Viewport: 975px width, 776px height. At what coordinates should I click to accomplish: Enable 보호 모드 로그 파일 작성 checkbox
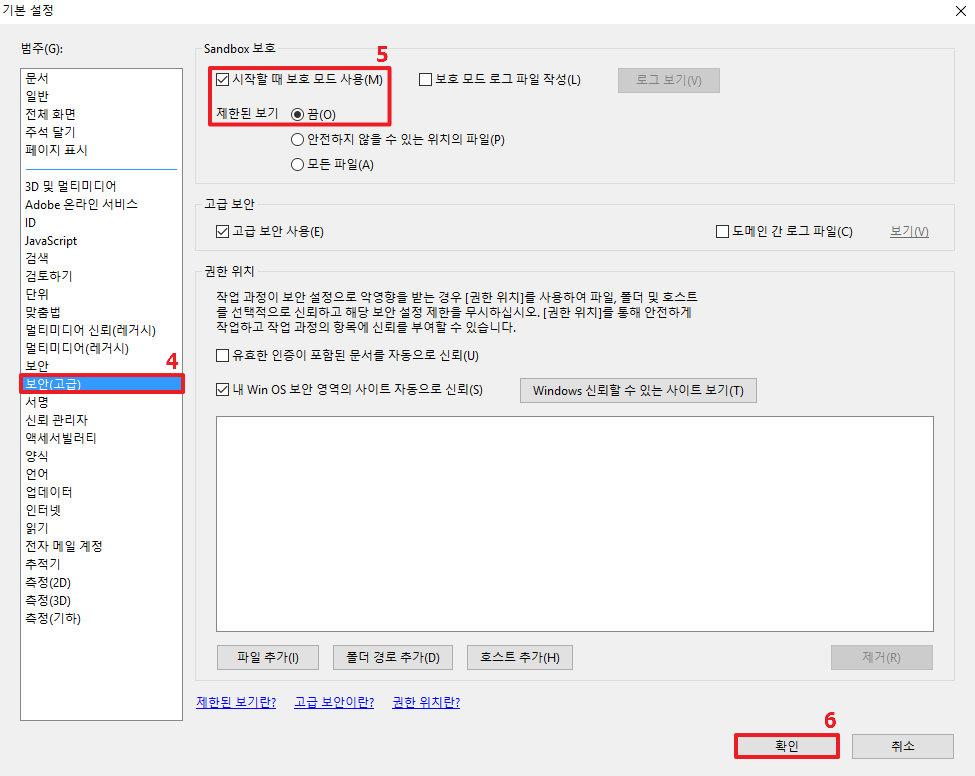(x=426, y=79)
